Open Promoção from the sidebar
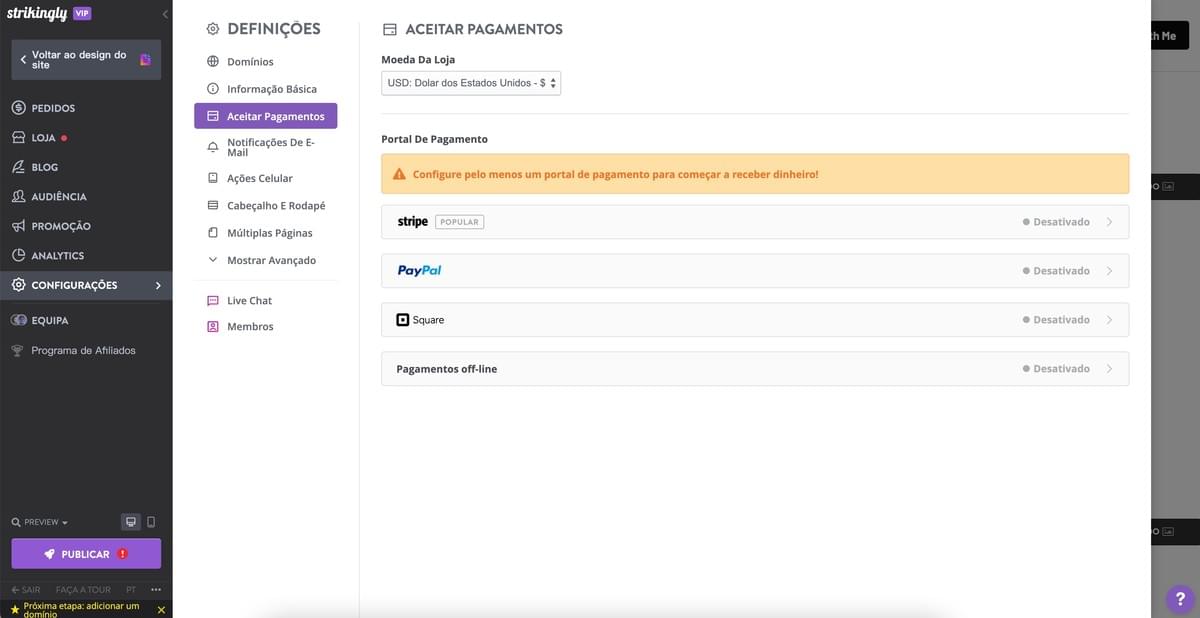The height and width of the screenshot is (618, 1200). 18,225
